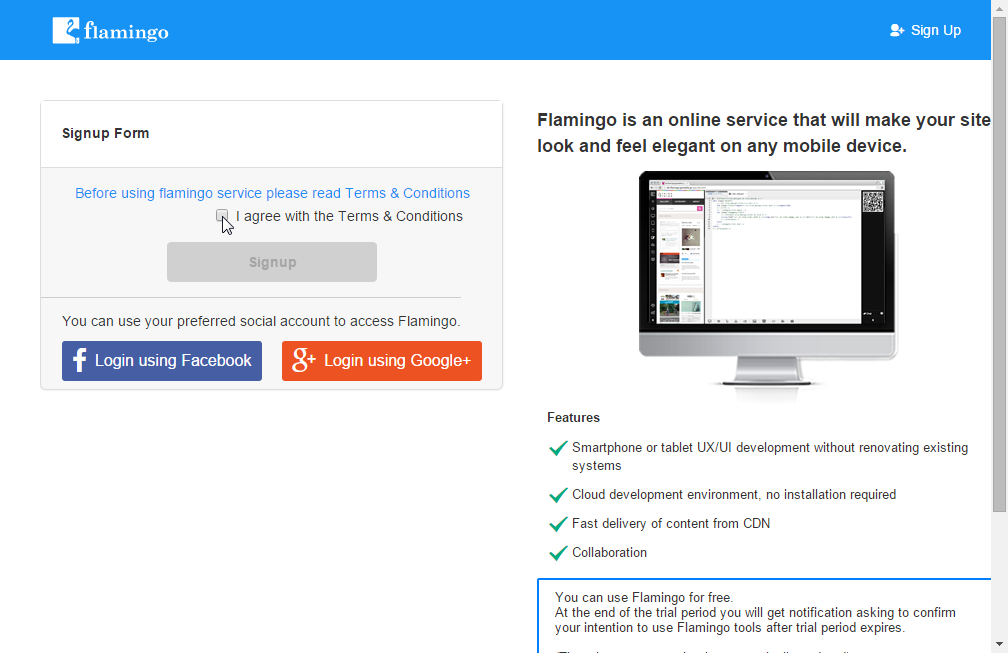The height and width of the screenshot is (653, 1008).
Task: Click the 'preferred social account' sentence
Action: coord(261,321)
